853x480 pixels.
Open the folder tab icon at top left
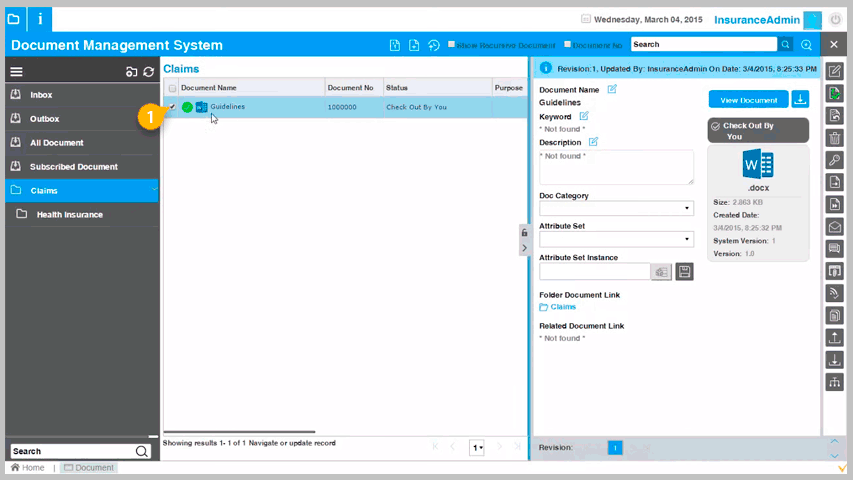(x=14, y=19)
